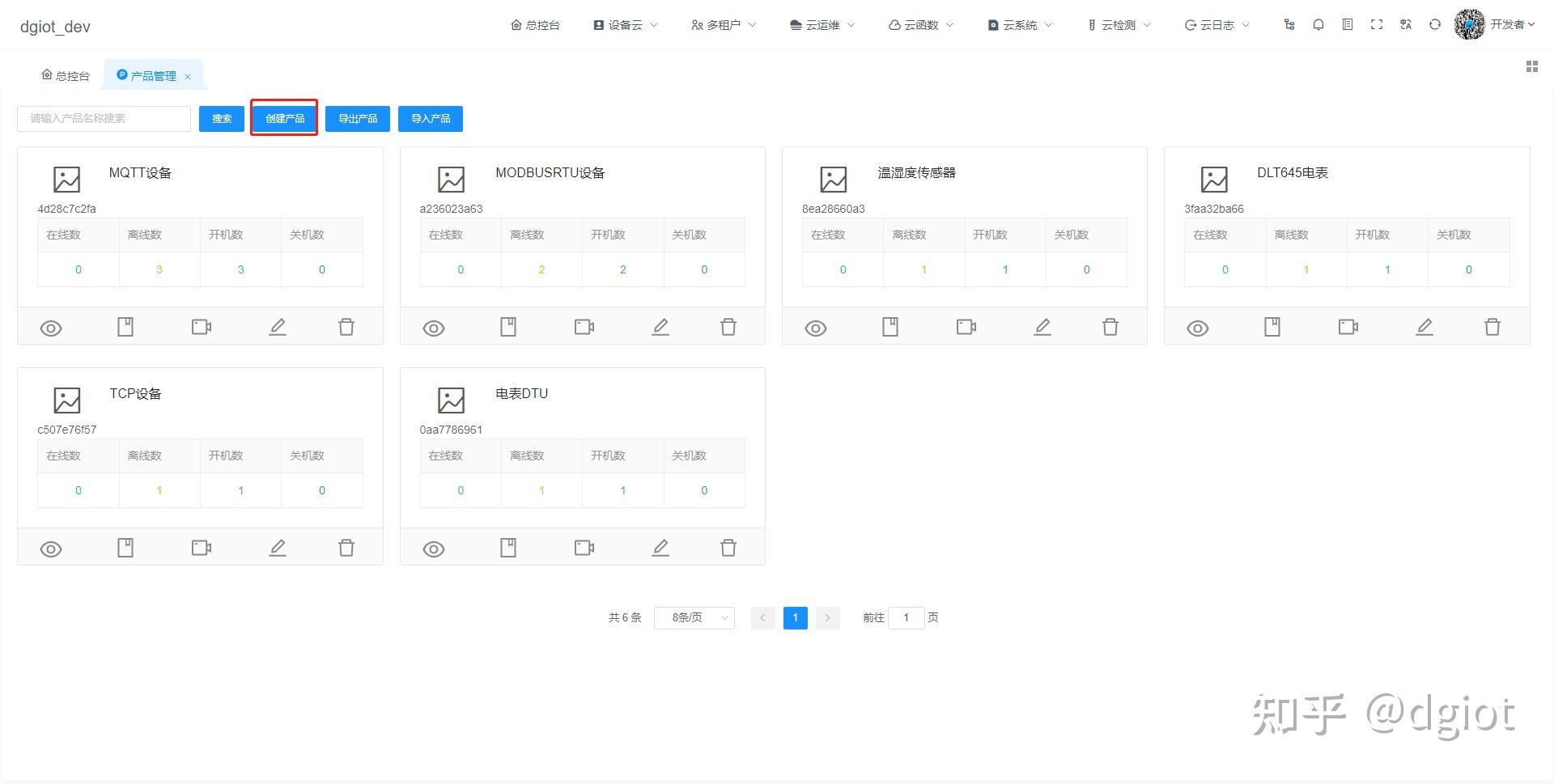Toggle eye preview on TCP设备 card
This screenshot has width=1554, height=784.
tap(51, 548)
